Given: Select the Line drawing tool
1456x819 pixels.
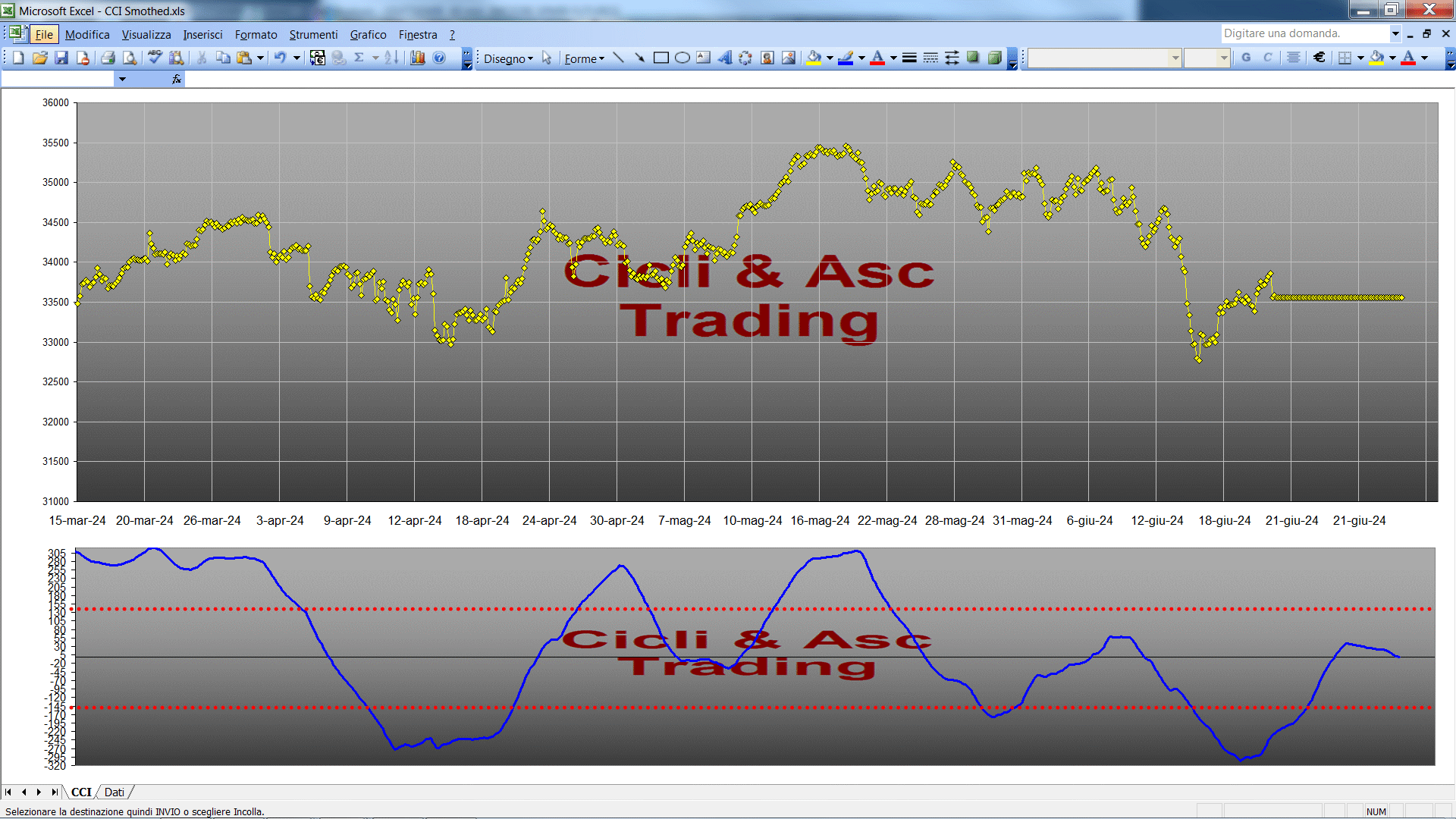Looking at the screenshot, I should pyautogui.click(x=618, y=58).
